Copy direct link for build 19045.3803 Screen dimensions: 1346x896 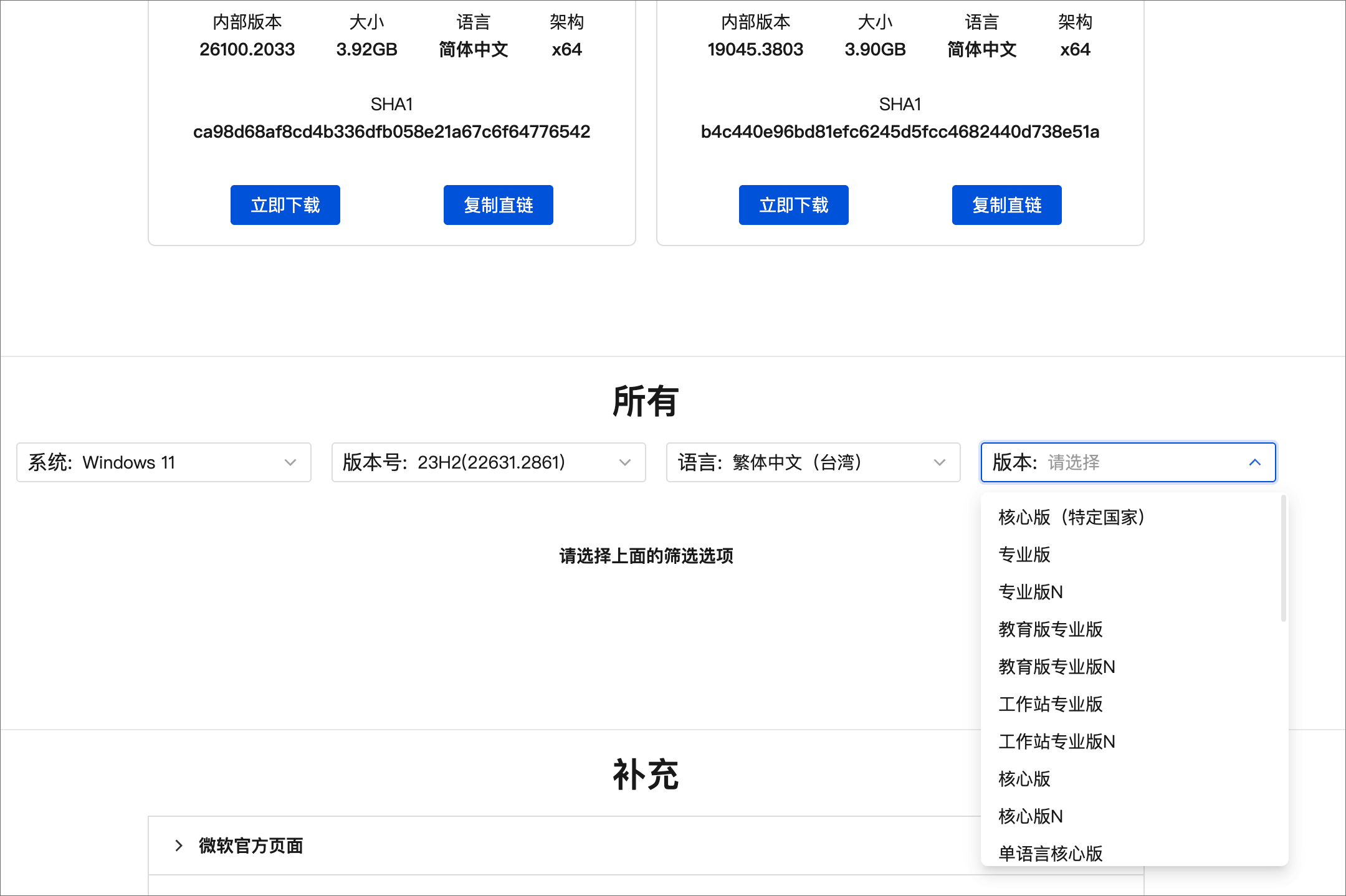[1006, 205]
